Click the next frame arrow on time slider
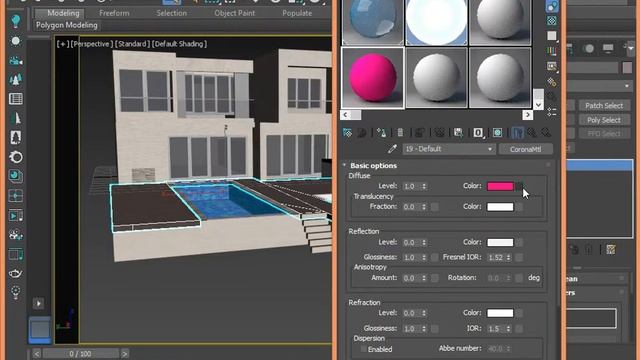This screenshot has height=360, width=640. pos(125,353)
